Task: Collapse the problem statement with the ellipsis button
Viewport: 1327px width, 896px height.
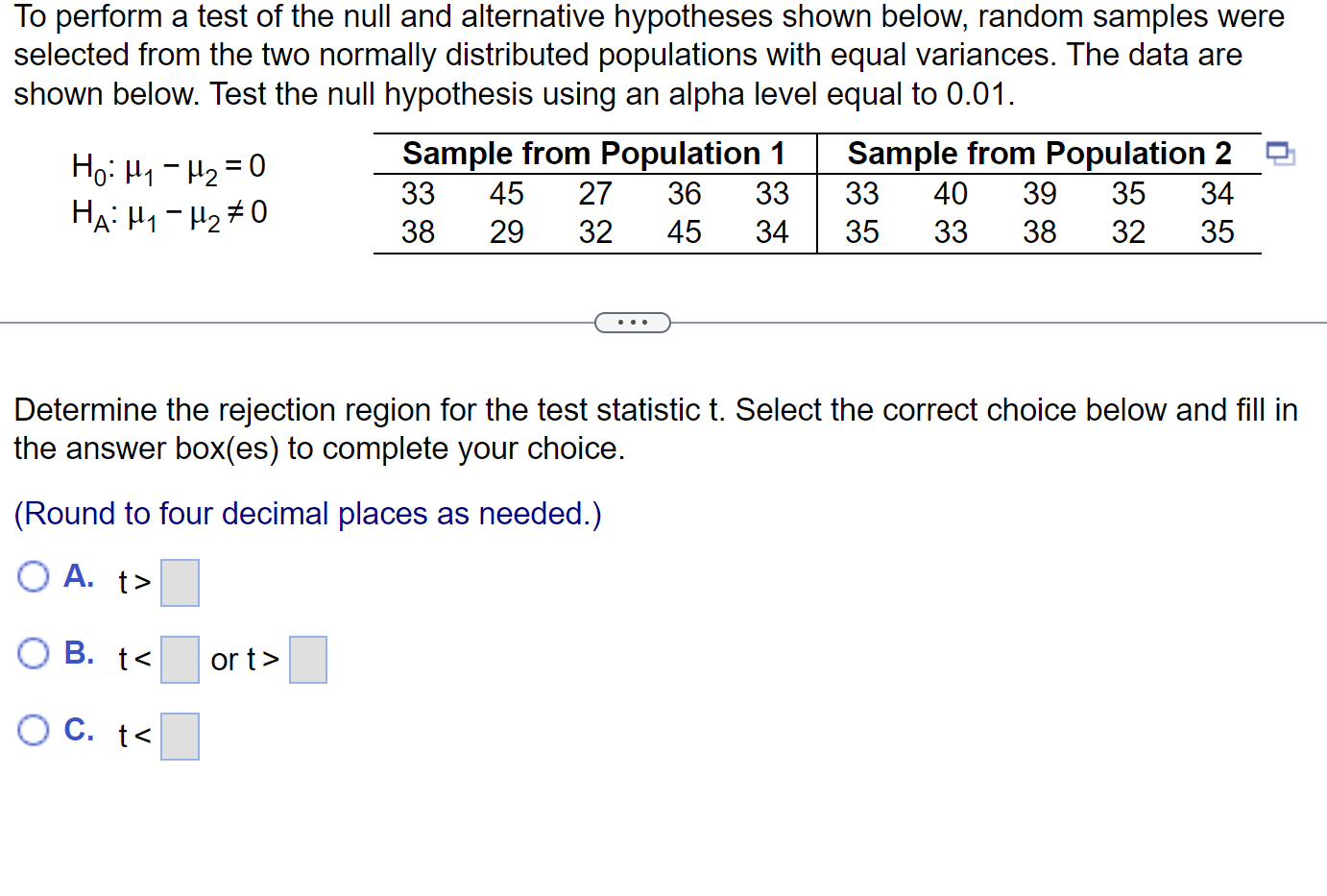Action: click(632, 322)
